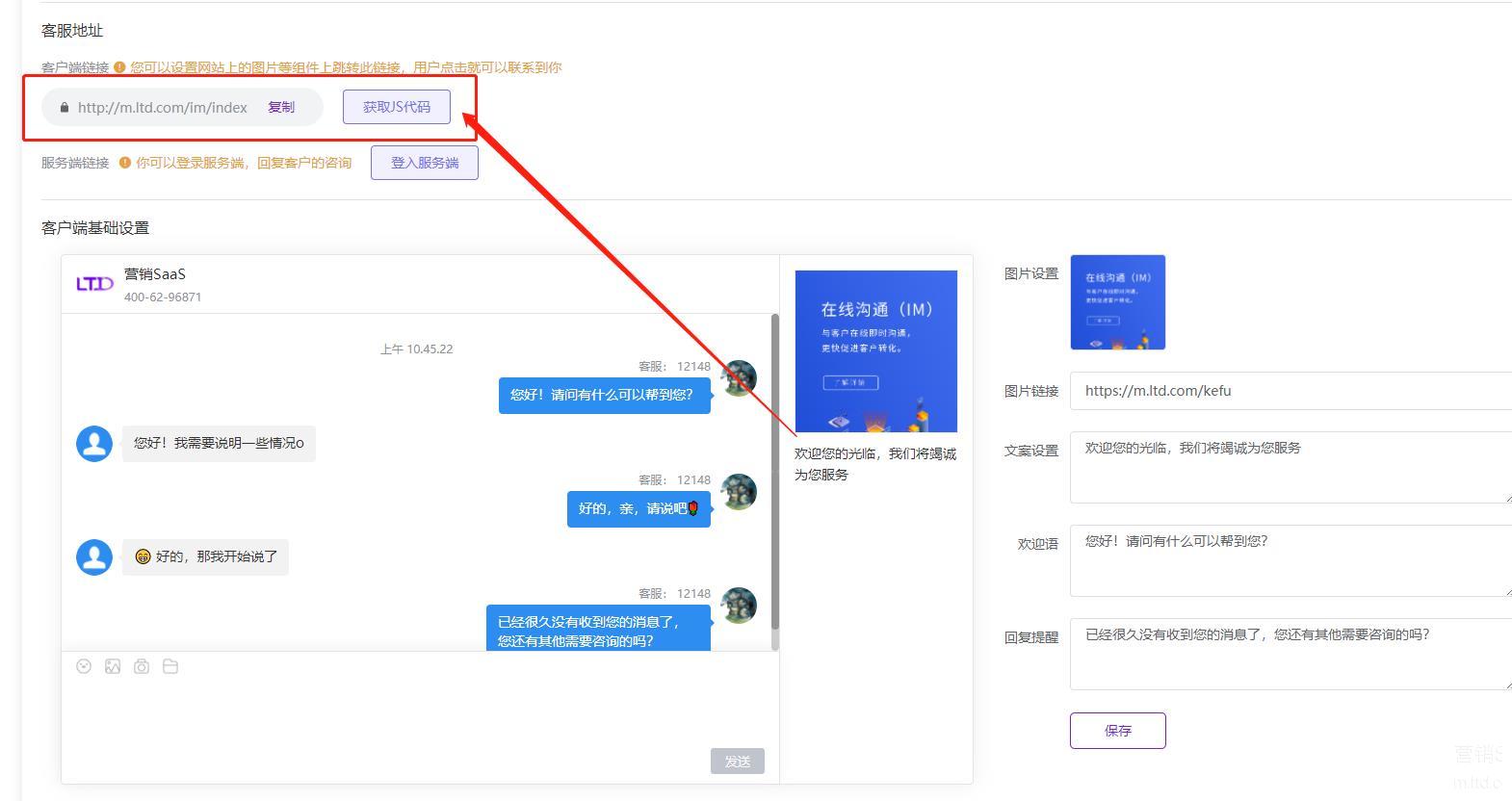The height and width of the screenshot is (801, 1512).
Task: Click the orange info icon next to 客户端链接
Action: [119, 67]
